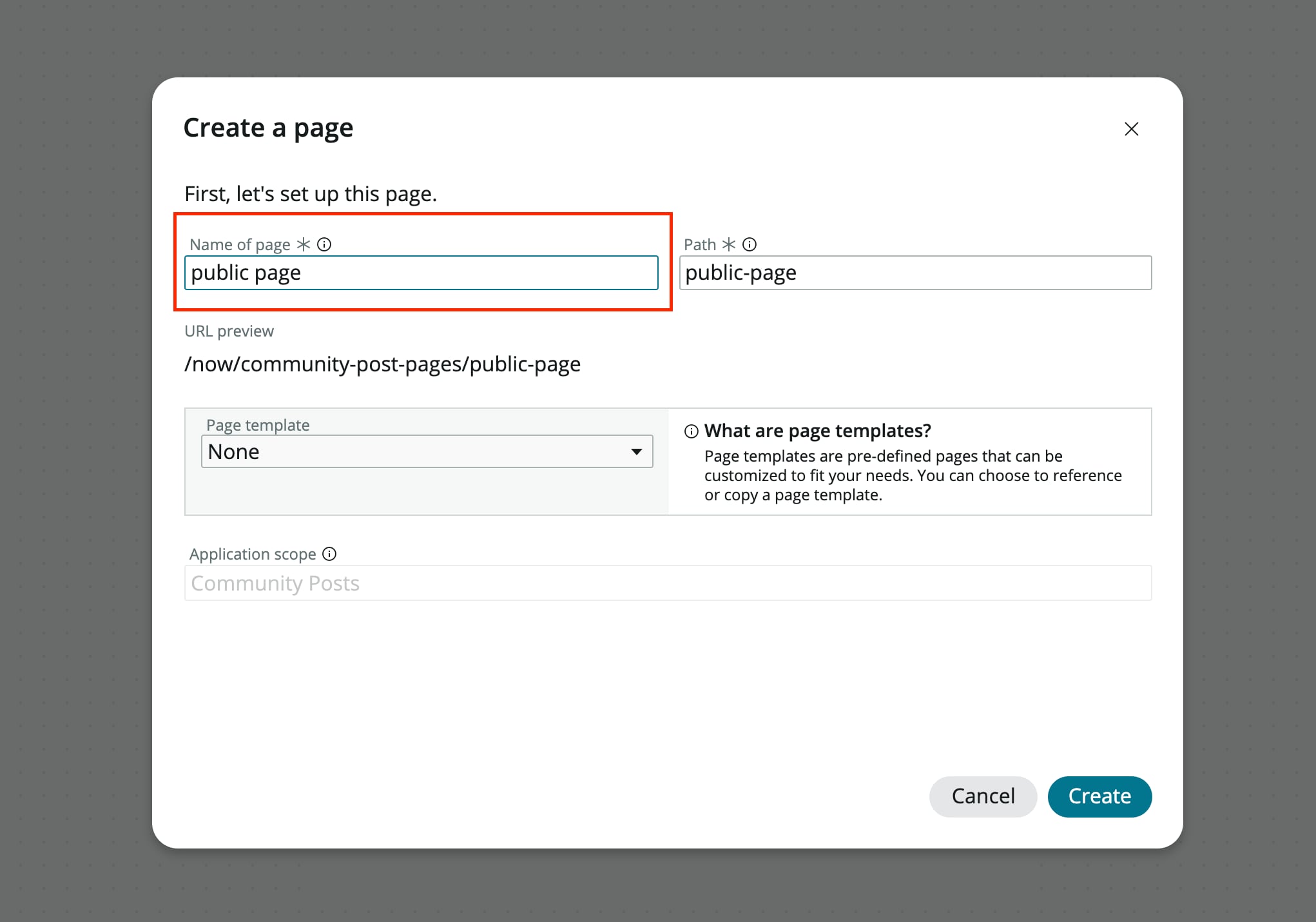Click the Path field containing public-page
This screenshot has width=1316, height=922.
point(915,273)
